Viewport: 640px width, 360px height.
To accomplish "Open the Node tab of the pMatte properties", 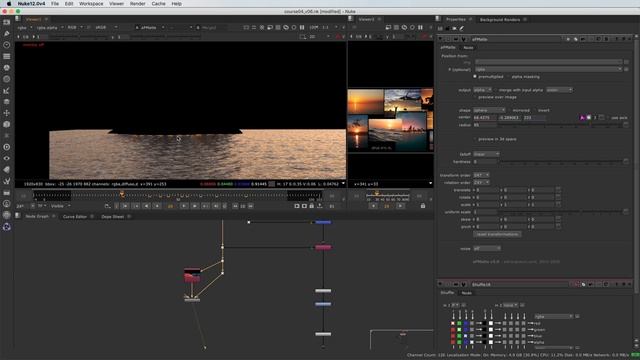I will tap(468, 48).
